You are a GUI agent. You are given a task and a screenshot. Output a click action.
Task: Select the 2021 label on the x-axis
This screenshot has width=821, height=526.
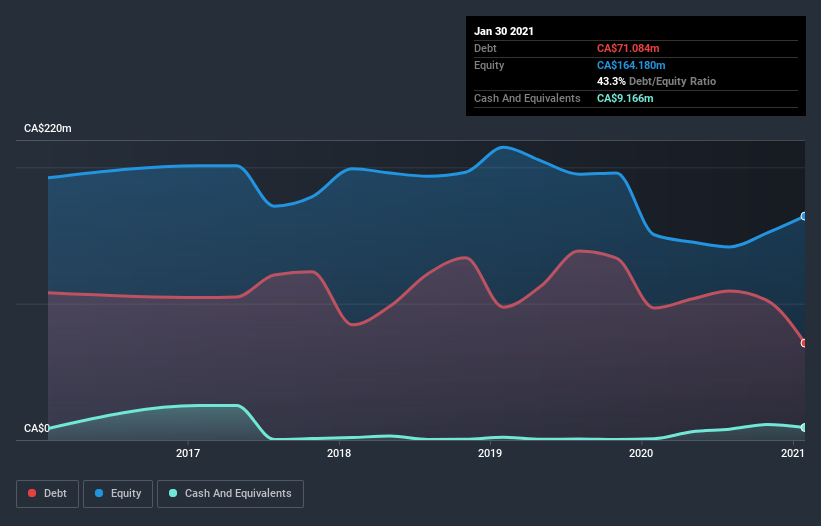pos(792,453)
